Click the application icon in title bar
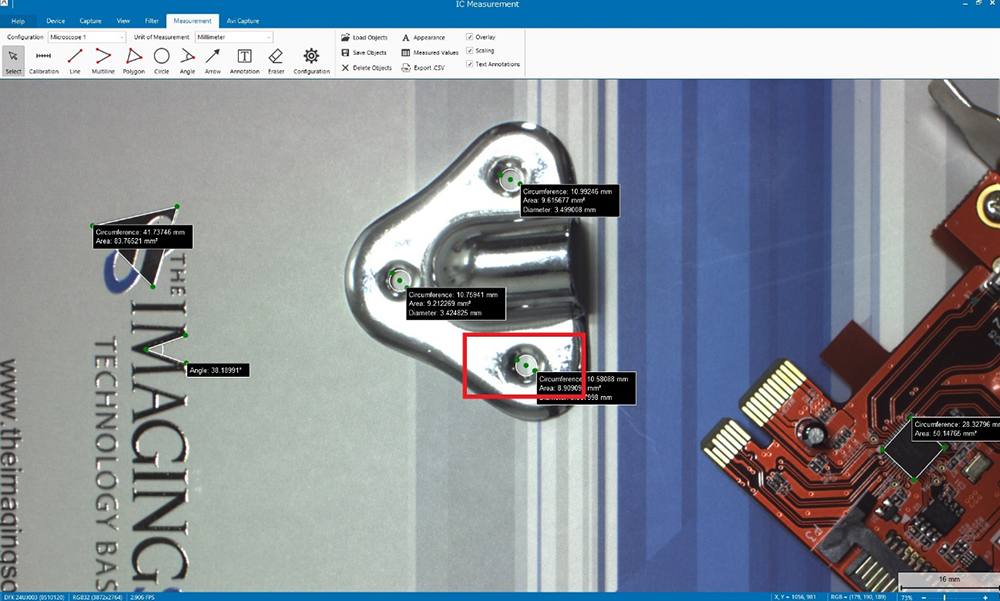This screenshot has width=1000, height=601. [3, 4]
